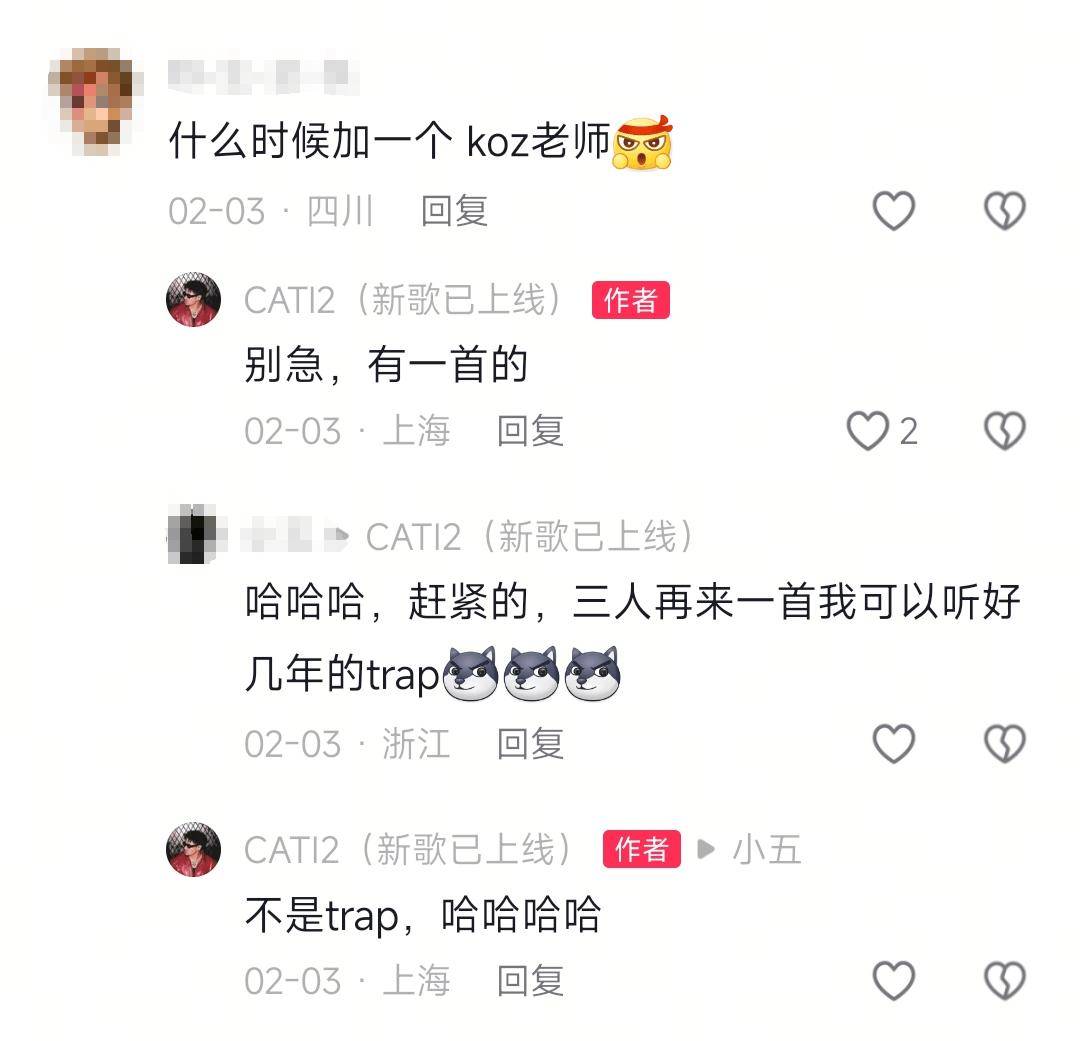Viewport: 1080px width, 1041px height.
Task: Open the CATI2 name mentioned in 浙江 comment header
Action: (x=530, y=537)
